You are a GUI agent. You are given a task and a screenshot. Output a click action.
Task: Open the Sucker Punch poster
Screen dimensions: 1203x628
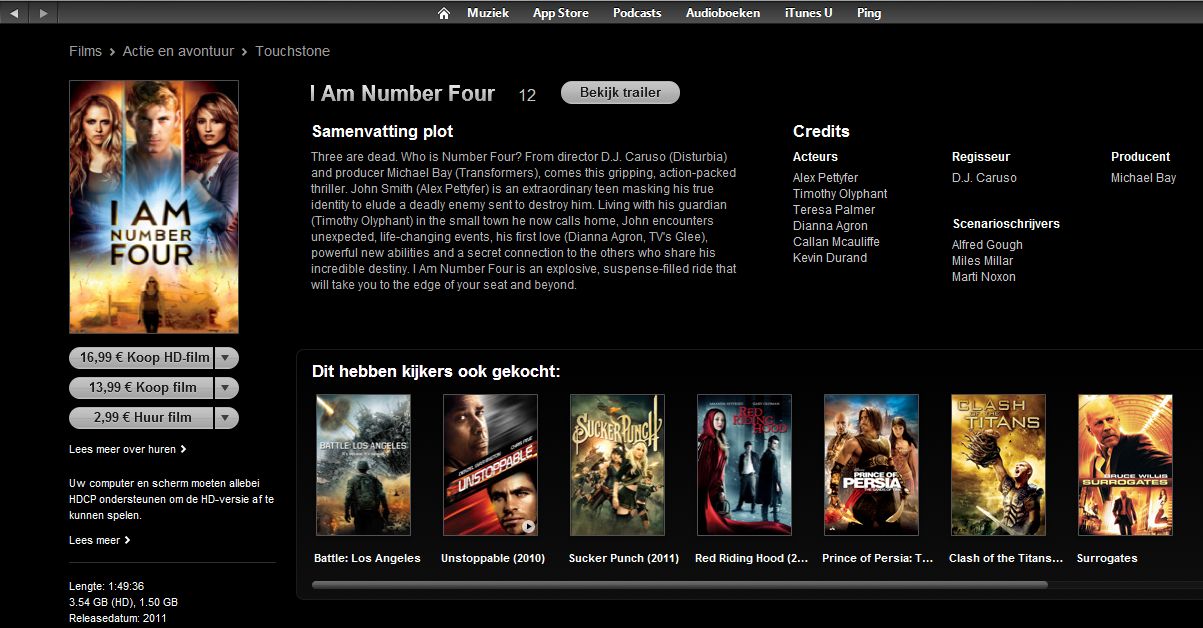click(x=617, y=465)
